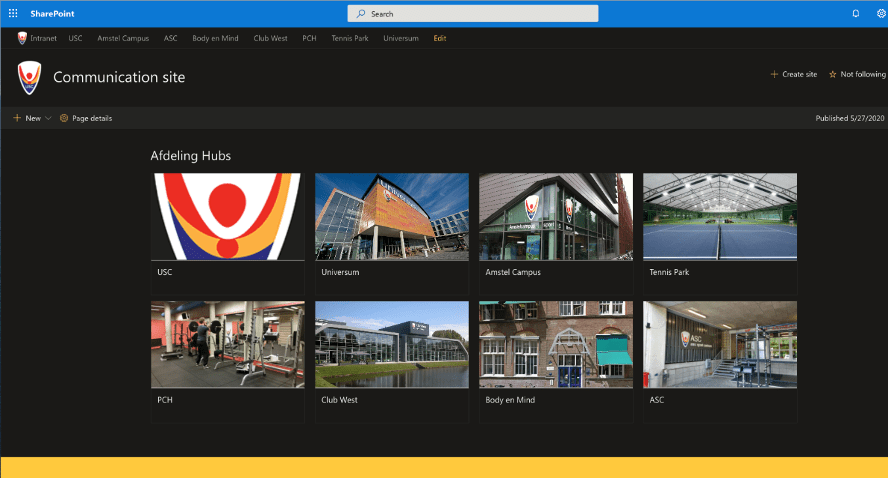Click the Amstel Campus tile caption

click(513, 272)
